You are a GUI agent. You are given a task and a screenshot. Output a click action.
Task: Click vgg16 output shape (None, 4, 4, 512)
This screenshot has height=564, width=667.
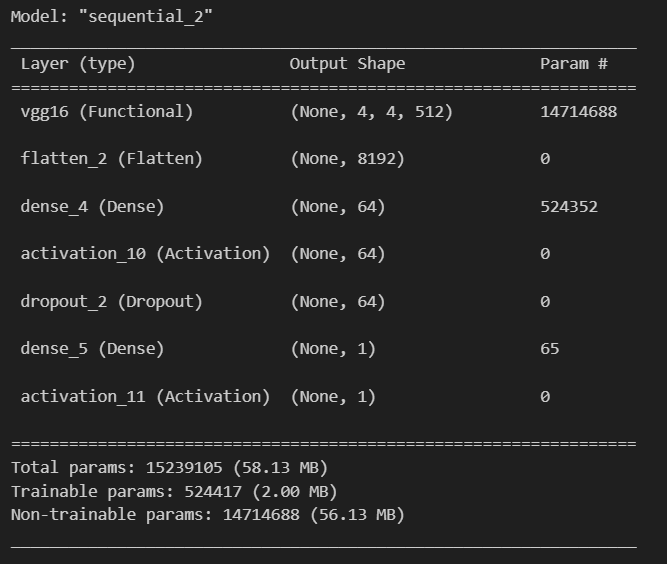pos(371,112)
